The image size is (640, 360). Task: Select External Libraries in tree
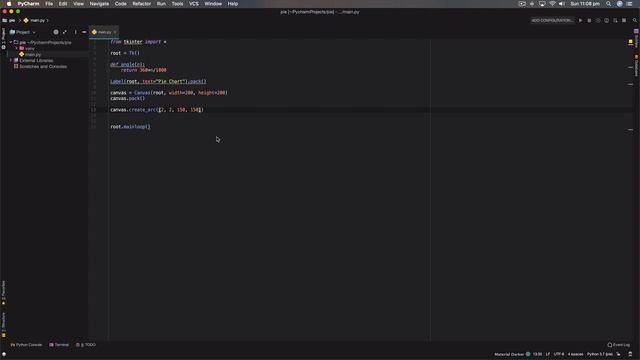[36, 60]
